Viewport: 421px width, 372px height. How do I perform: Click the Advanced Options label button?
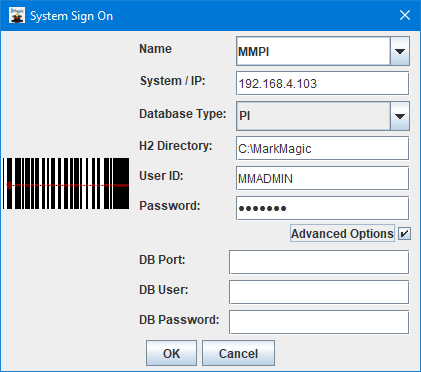342,233
